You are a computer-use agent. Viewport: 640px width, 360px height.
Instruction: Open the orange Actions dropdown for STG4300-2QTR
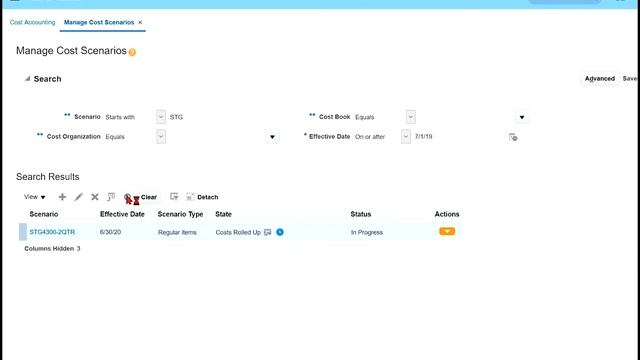[447, 231]
